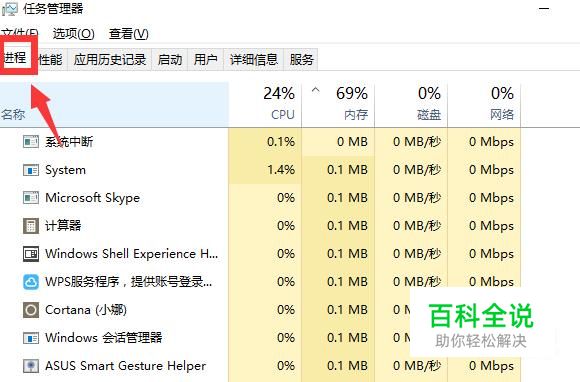This screenshot has height=382, width=580.
Task: Select the Microsoft Skype process row name
Action: coord(92,198)
